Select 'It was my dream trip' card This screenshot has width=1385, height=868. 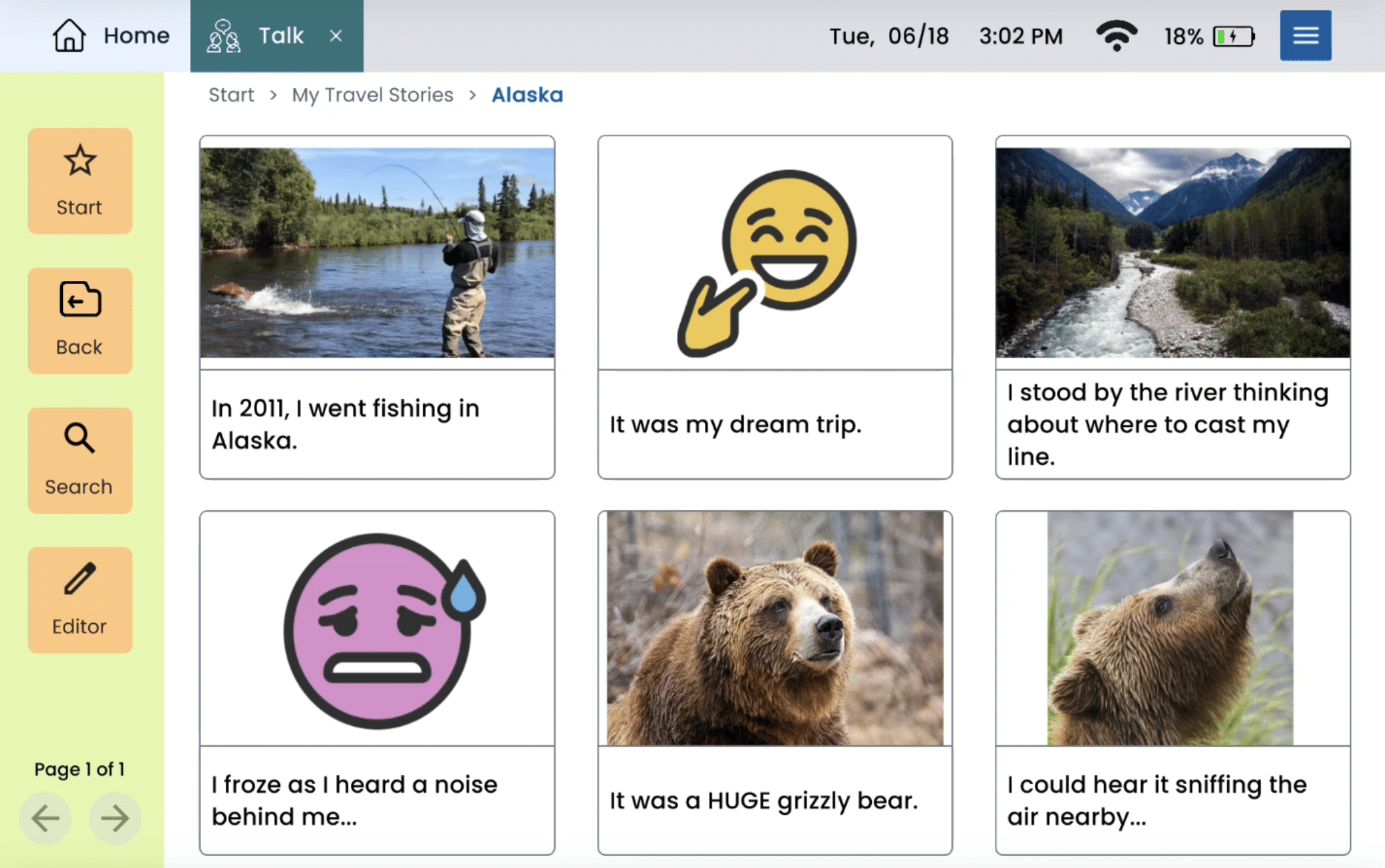[x=774, y=307]
